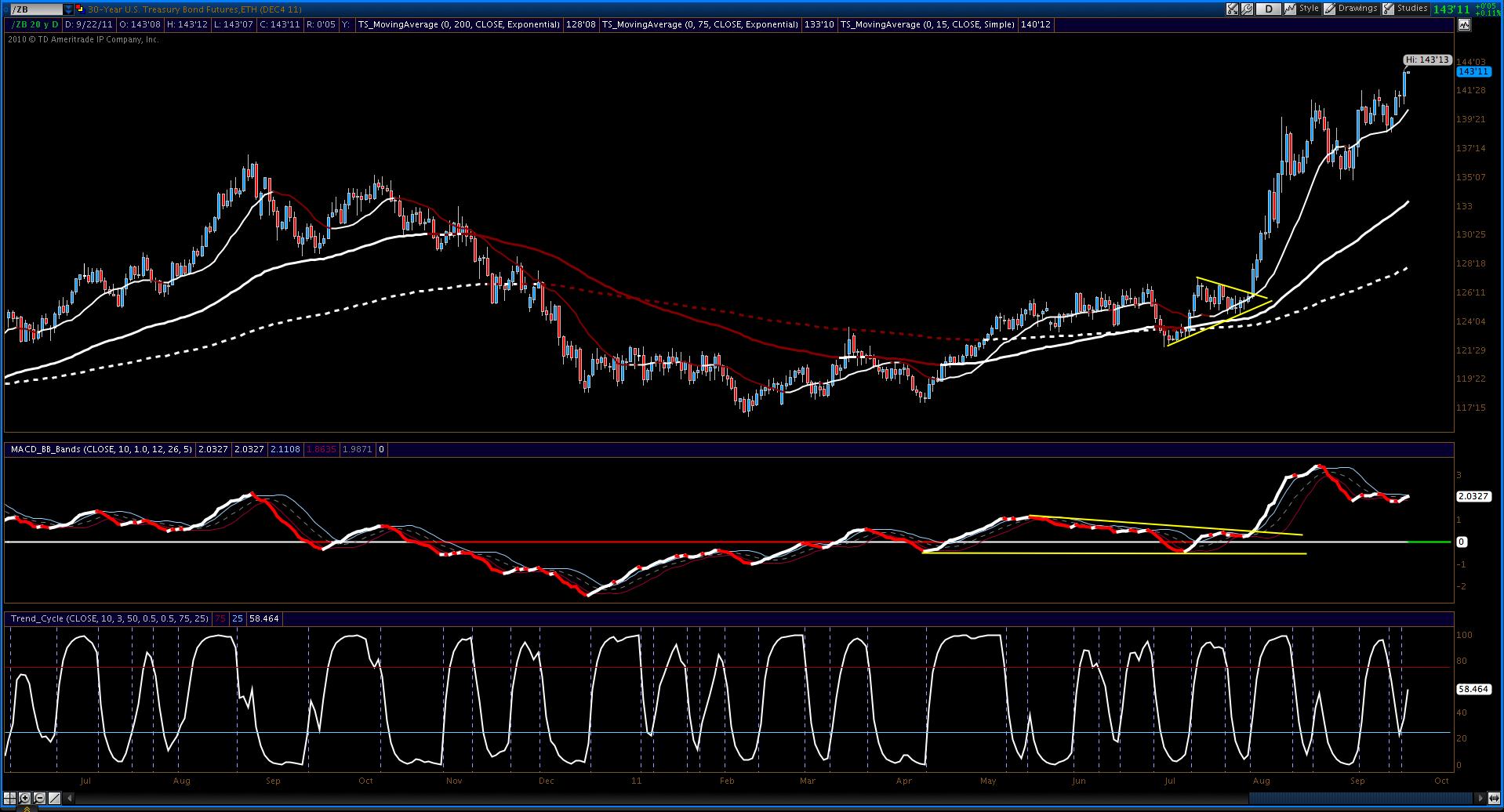Screen dimensions: 1504x812
Task: Click the "C: 143'11" close value
Action: point(281,25)
